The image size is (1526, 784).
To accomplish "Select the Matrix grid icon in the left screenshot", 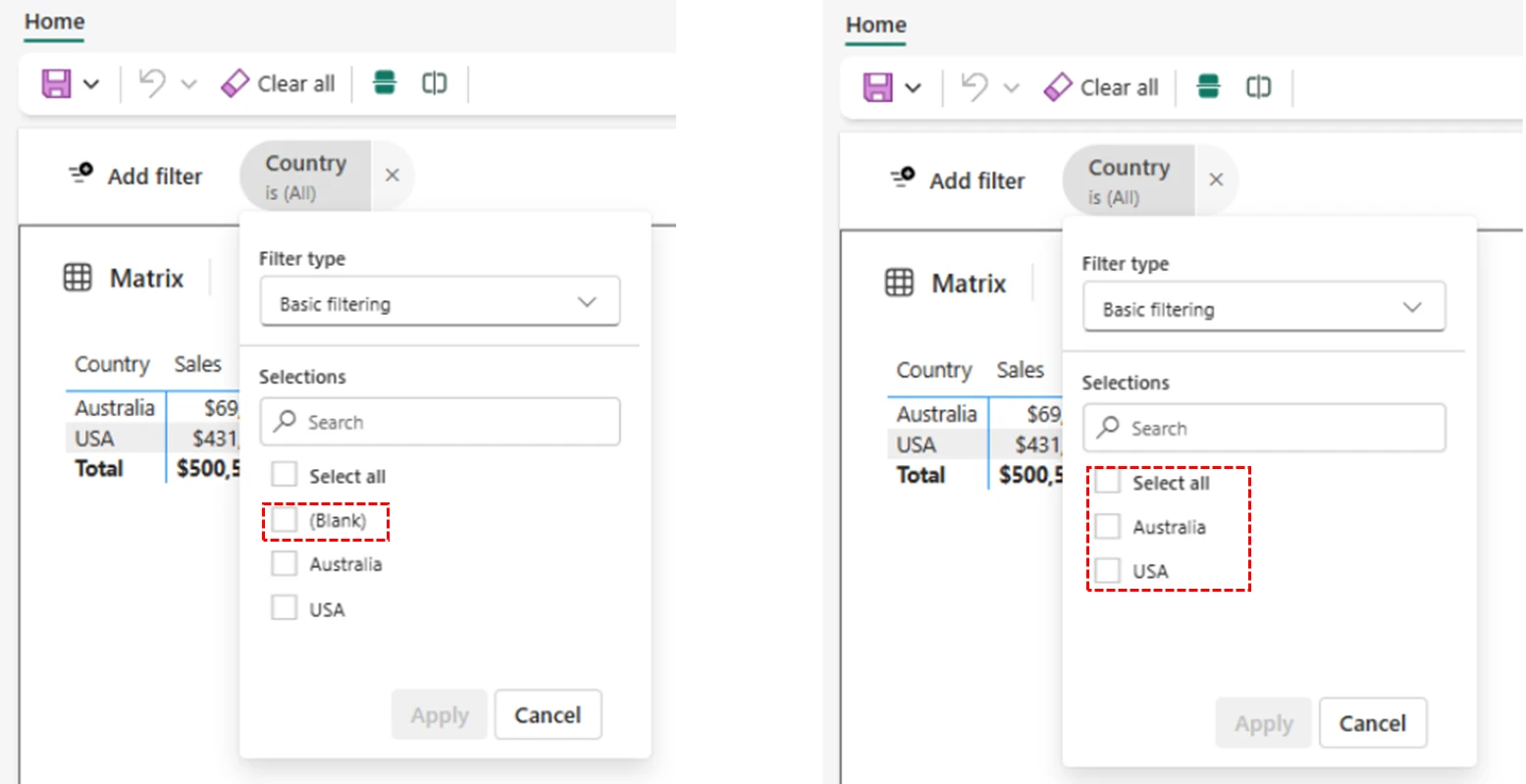I will click(78, 278).
